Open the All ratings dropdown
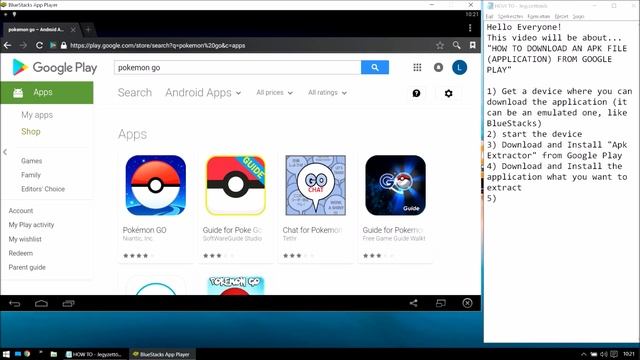This screenshot has width=640, height=360. point(327,93)
